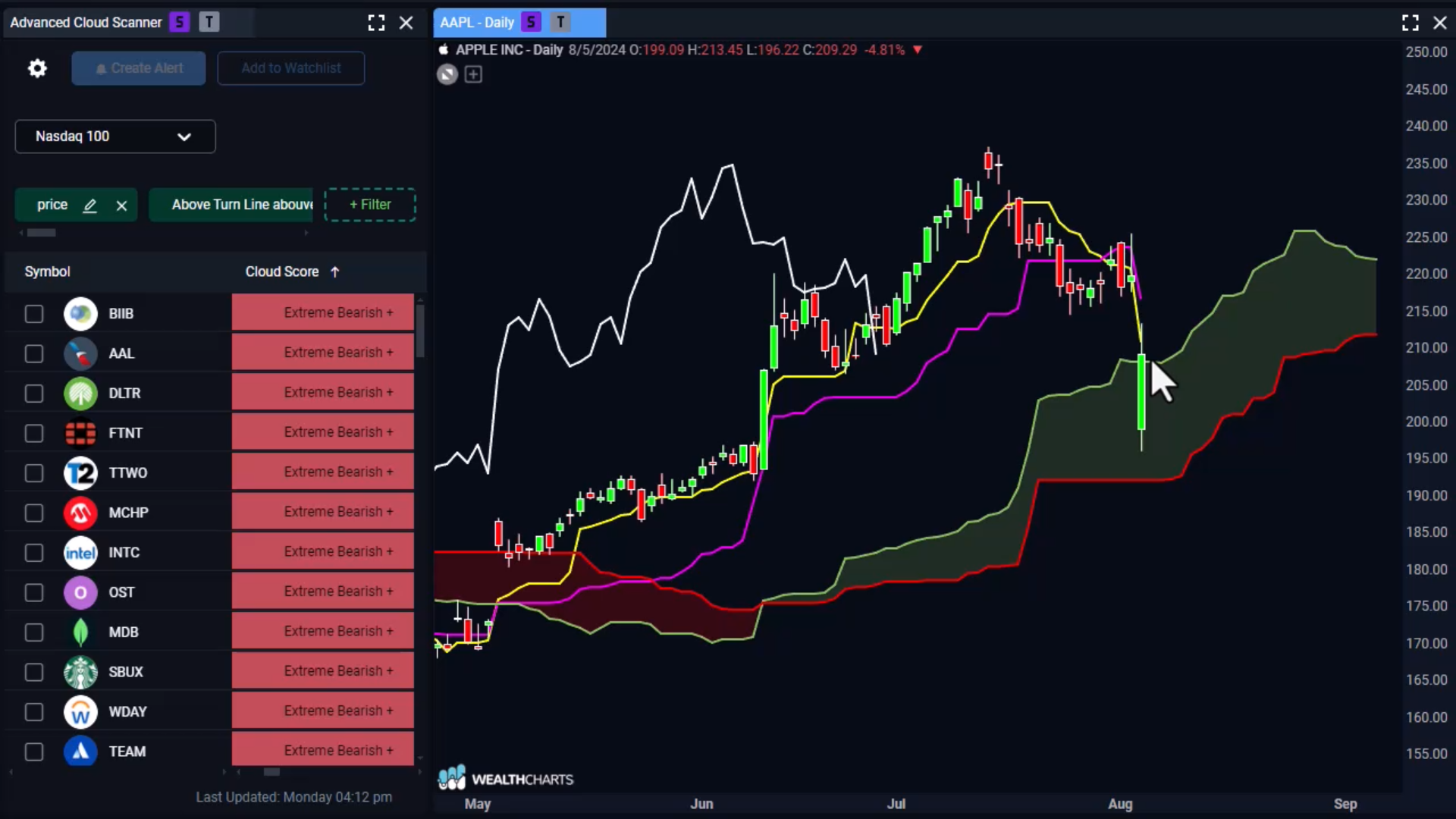Viewport: 1456px width, 819px height.
Task: Open scanner settings gear icon
Action: pyautogui.click(x=37, y=68)
